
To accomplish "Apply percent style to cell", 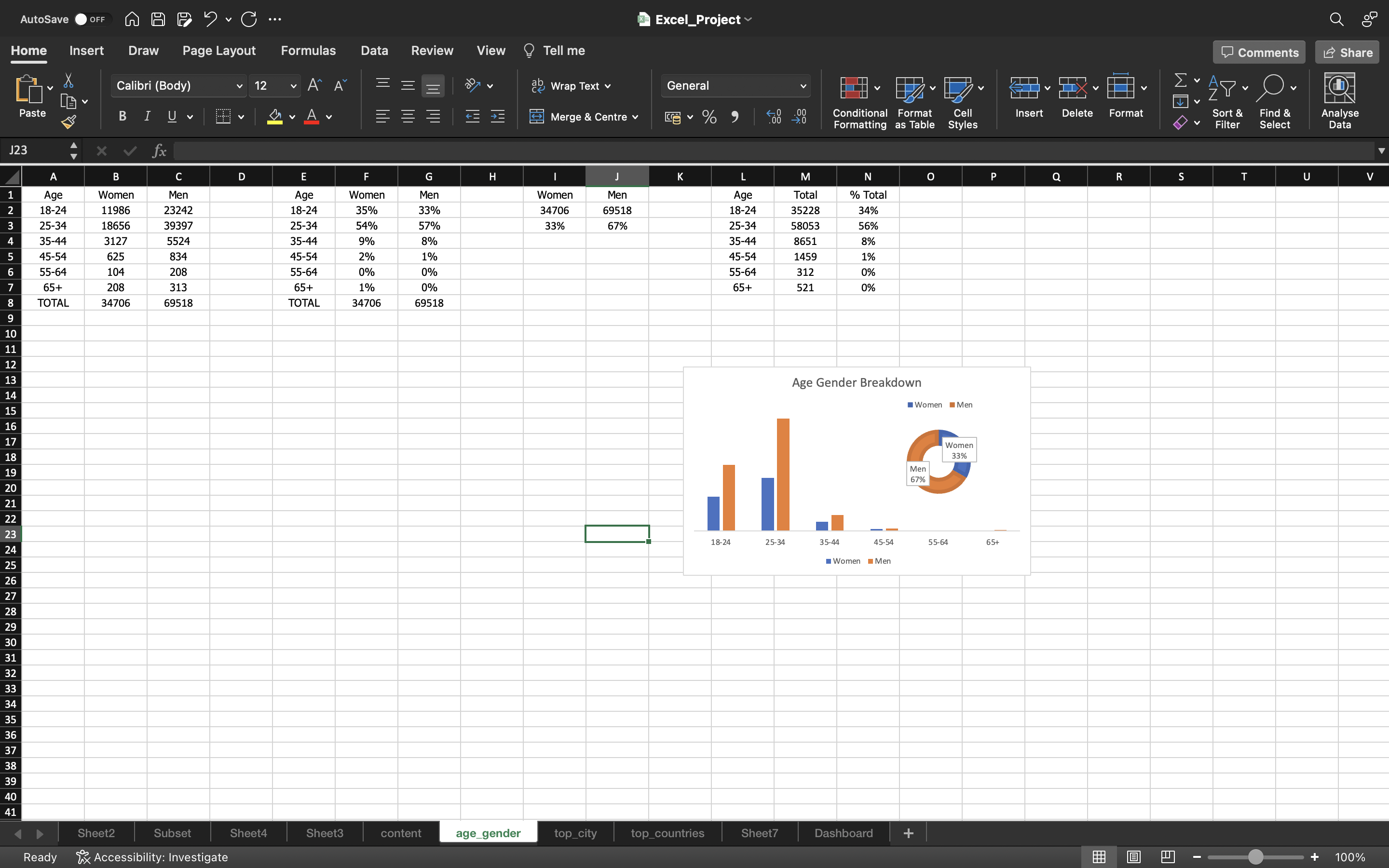I will click(709, 117).
